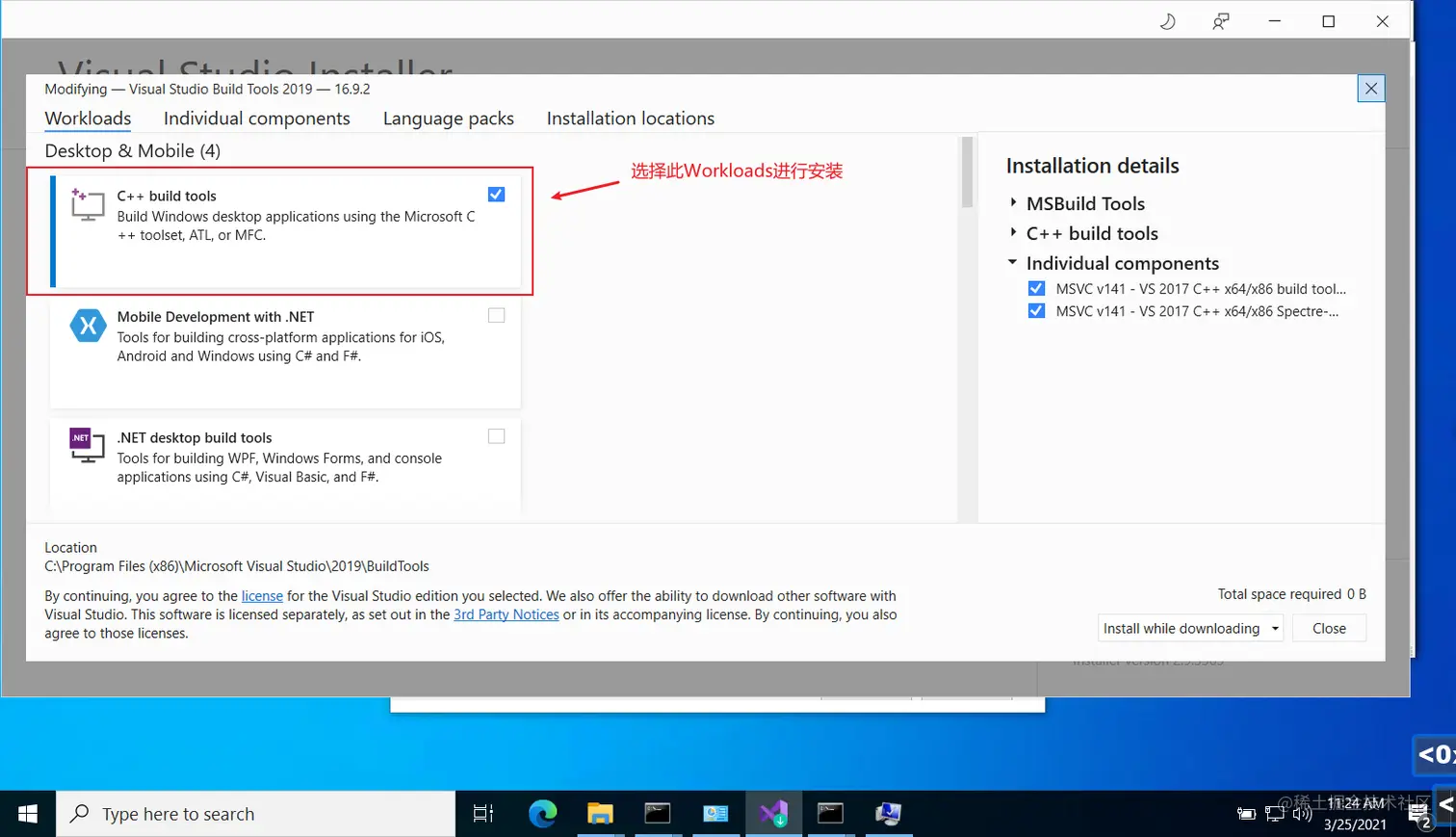This screenshot has width=1456, height=837.
Task: Open Install while downloading dropdown arrow
Action: coord(1275,629)
